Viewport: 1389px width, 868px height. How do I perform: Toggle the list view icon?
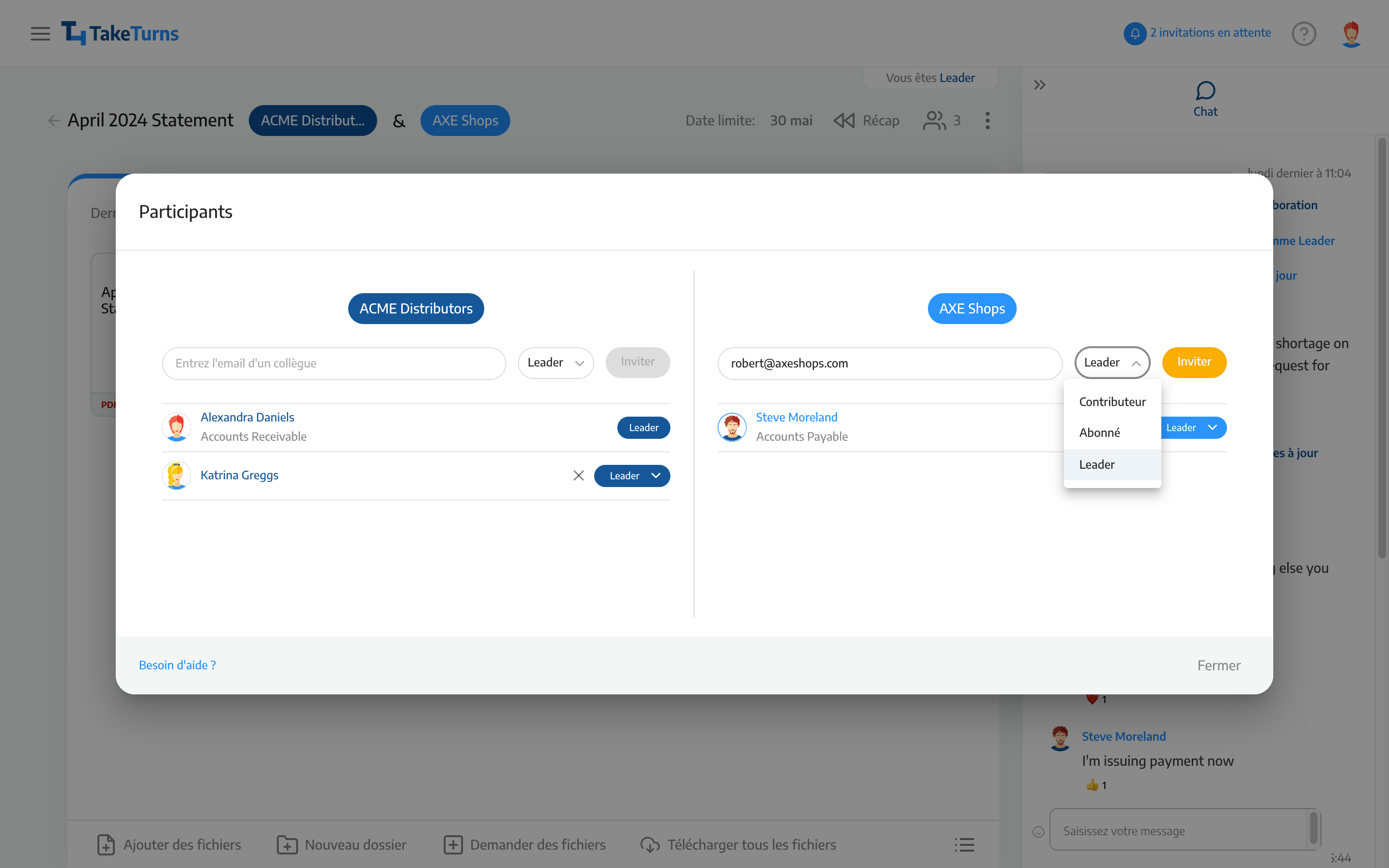[x=964, y=844]
